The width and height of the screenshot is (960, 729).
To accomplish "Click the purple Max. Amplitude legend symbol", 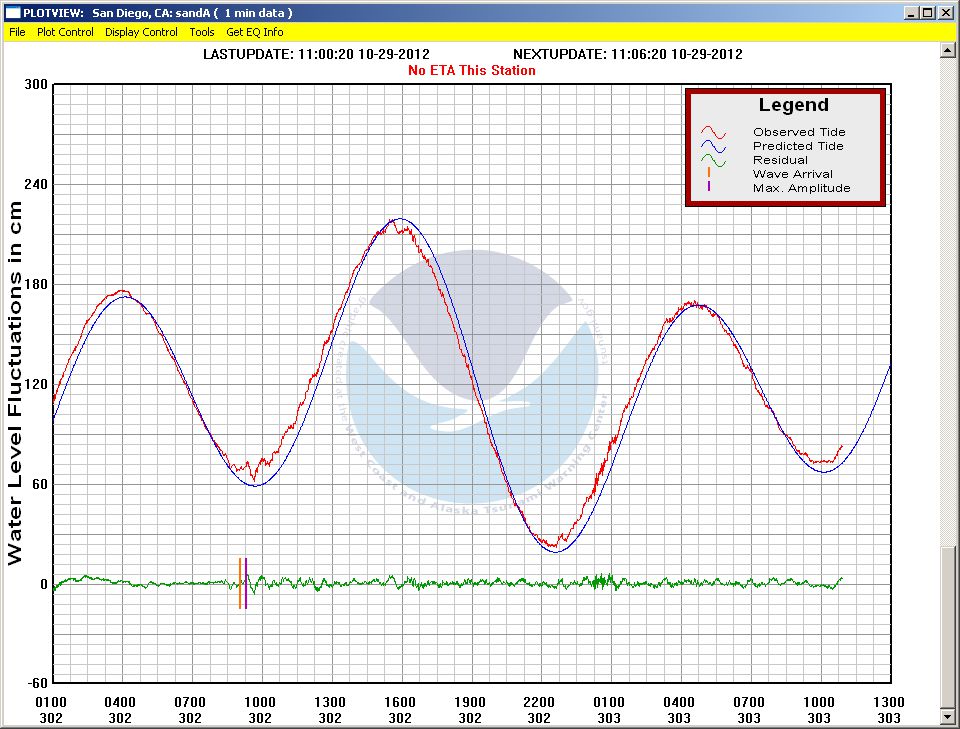I will pyautogui.click(x=709, y=187).
